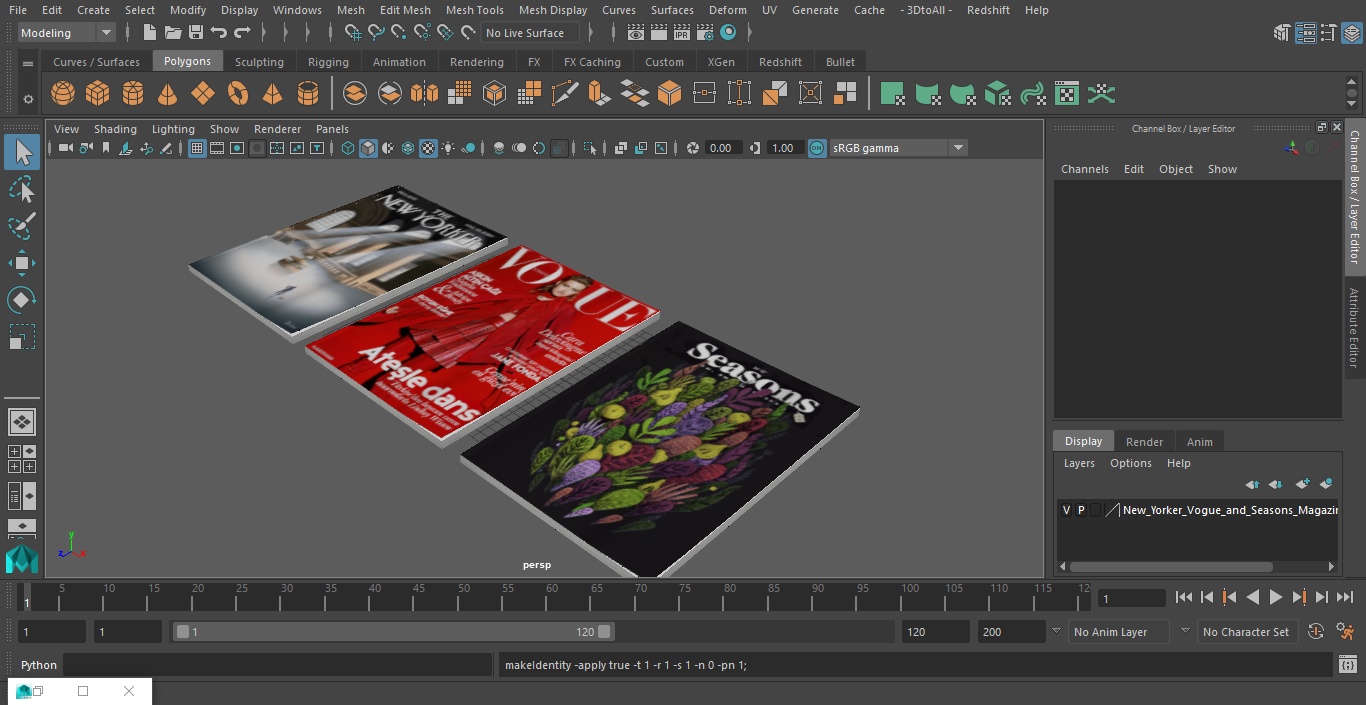Play the animation forward

pos(1275,597)
